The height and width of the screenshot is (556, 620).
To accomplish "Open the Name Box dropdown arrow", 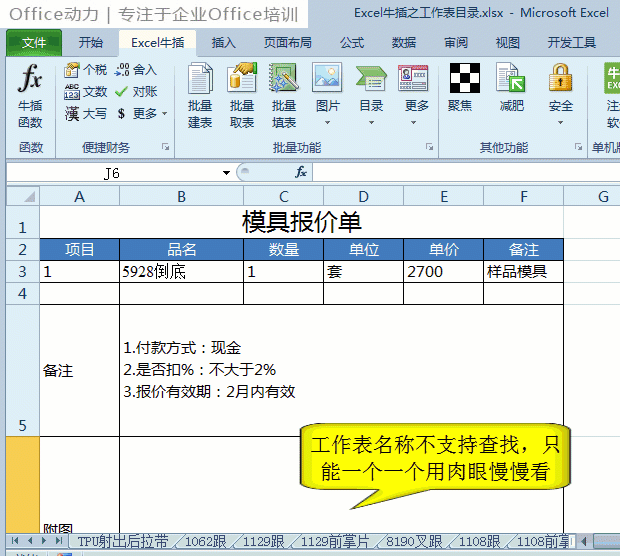I will 226,173.
